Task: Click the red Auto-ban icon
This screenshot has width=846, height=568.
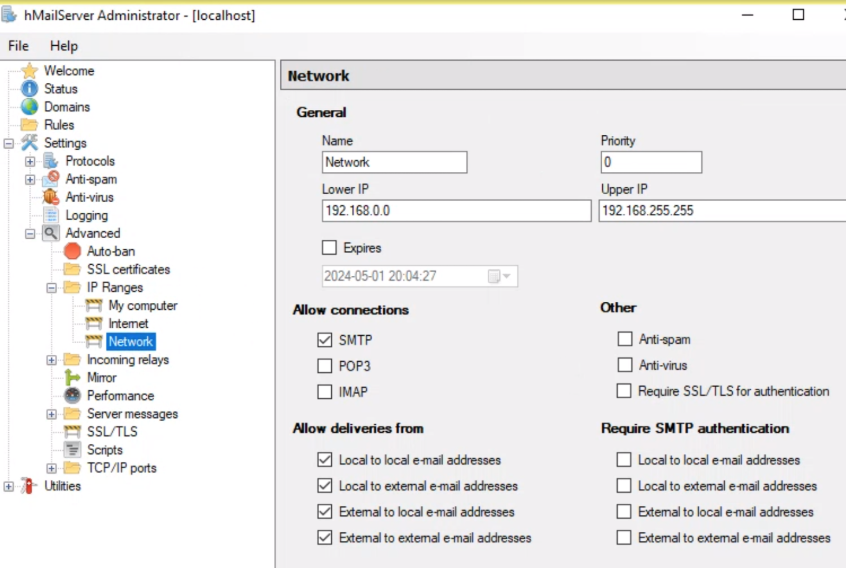Action: coord(72,251)
